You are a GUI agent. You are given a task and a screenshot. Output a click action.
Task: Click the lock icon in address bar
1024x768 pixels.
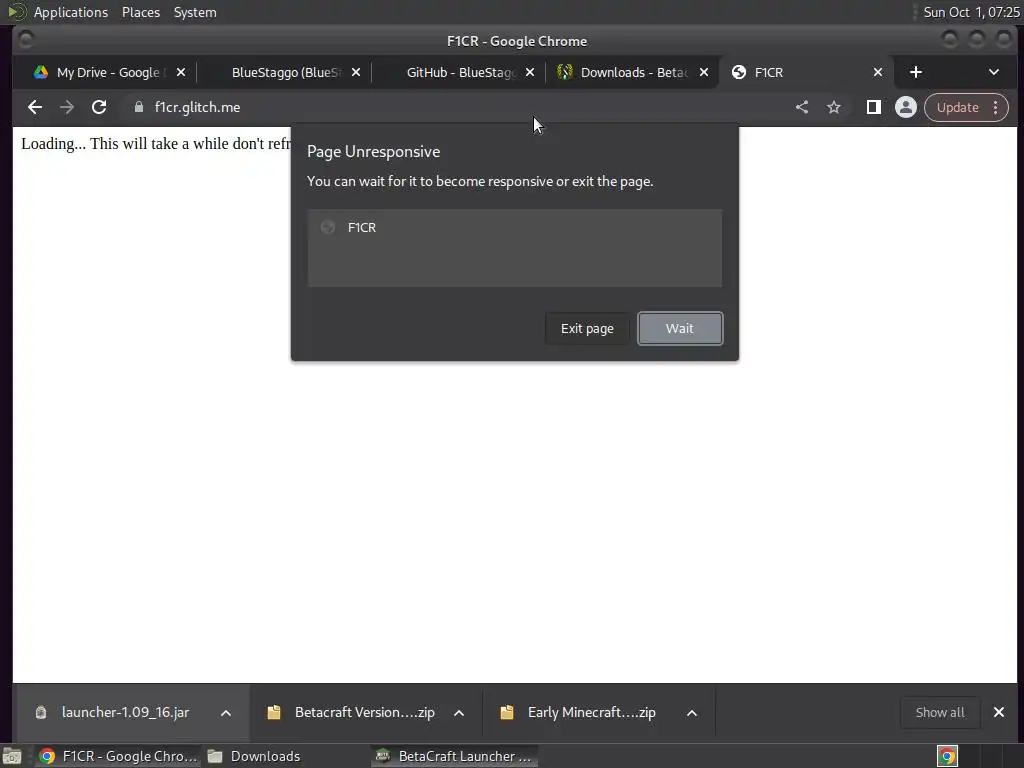pyautogui.click(x=138, y=107)
